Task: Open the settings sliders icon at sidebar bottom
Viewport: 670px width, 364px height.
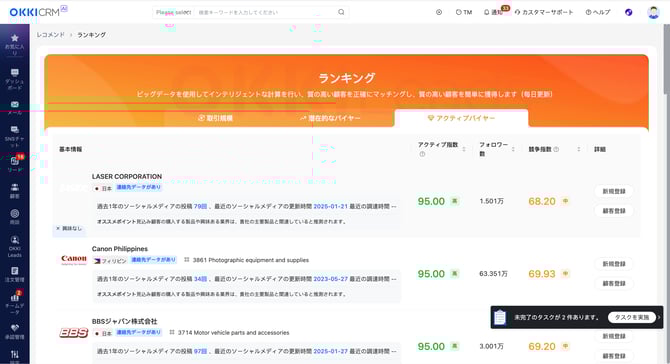Action: [15, 355]
